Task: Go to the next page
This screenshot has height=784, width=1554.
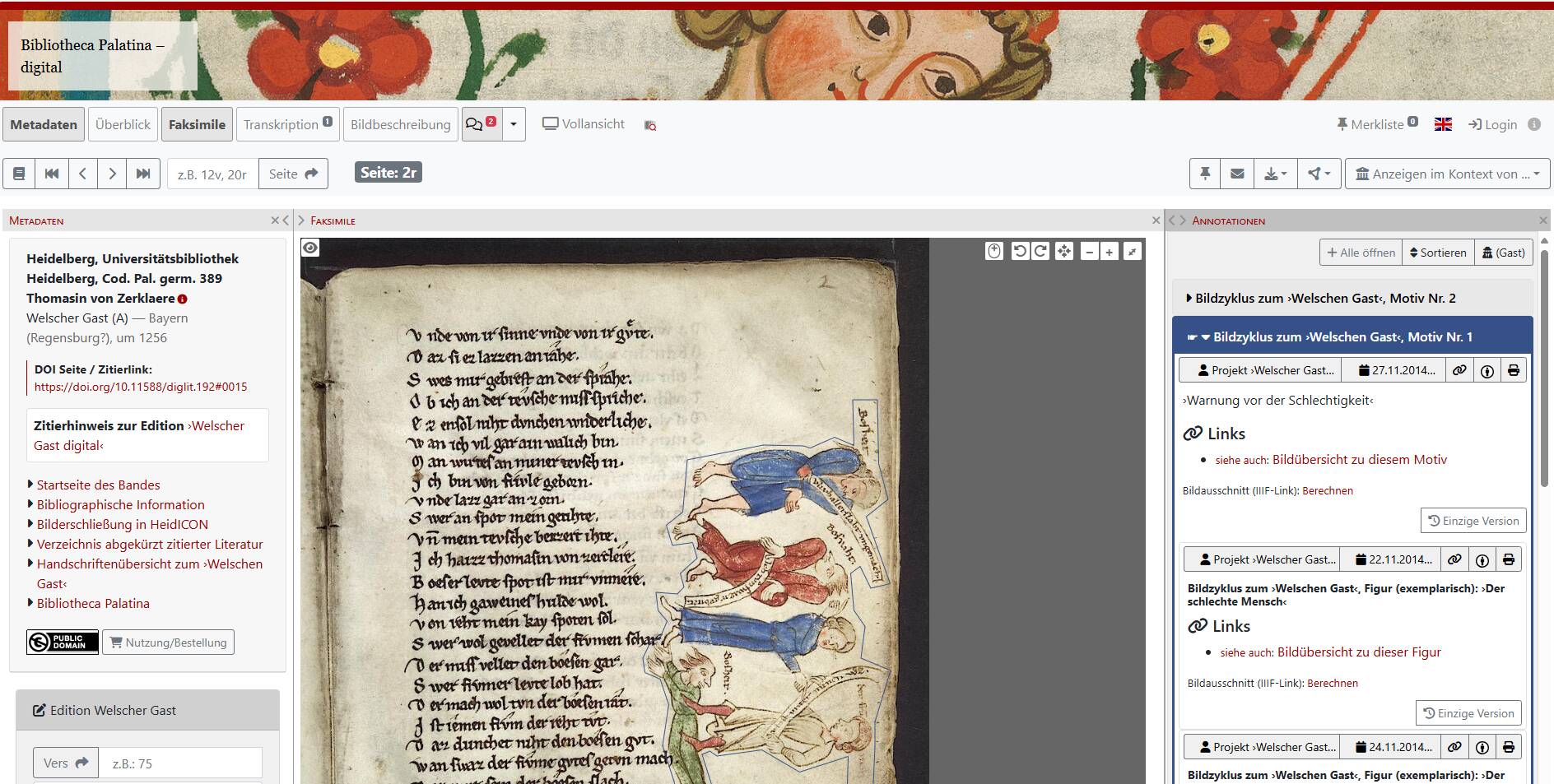Action: (x=113, y=174)
